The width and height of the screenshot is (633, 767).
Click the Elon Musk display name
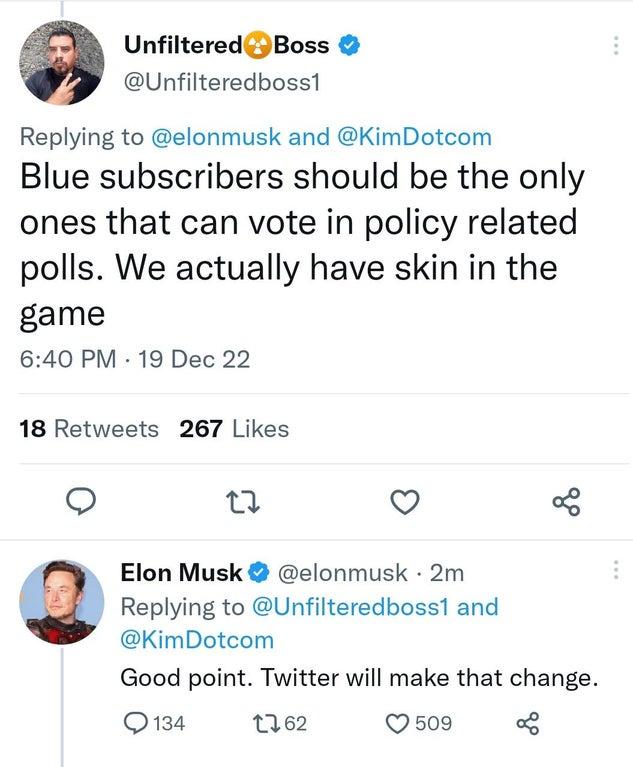181,573
